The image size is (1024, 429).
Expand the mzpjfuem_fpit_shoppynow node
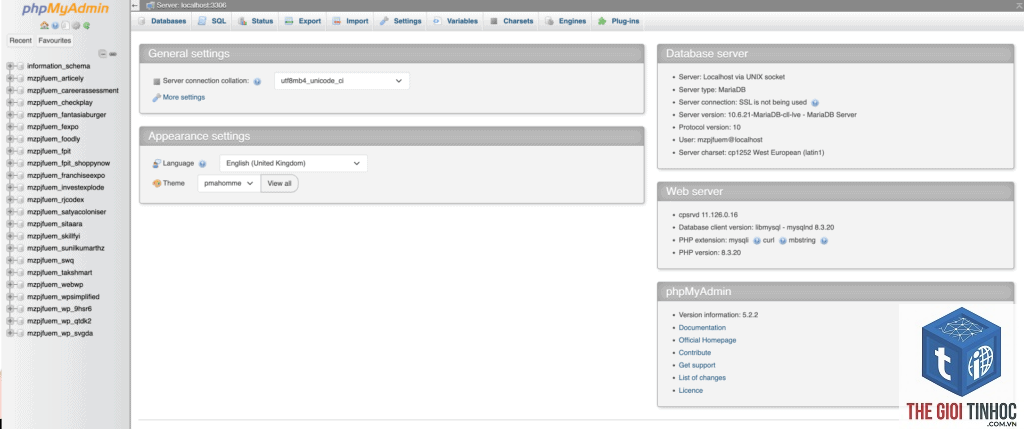coord(10,163)
